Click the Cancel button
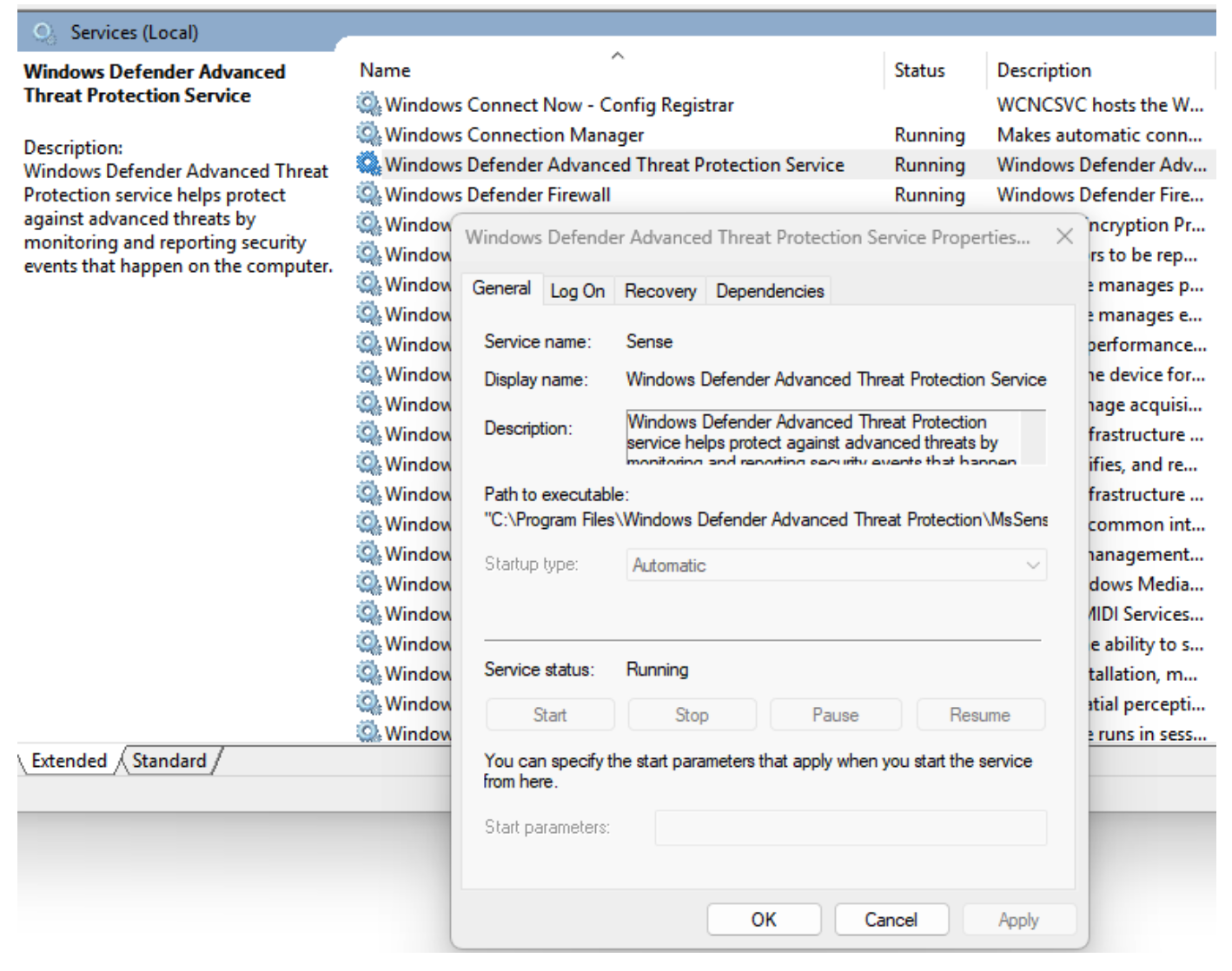The image size is (1232, 971). pos(891,920)
